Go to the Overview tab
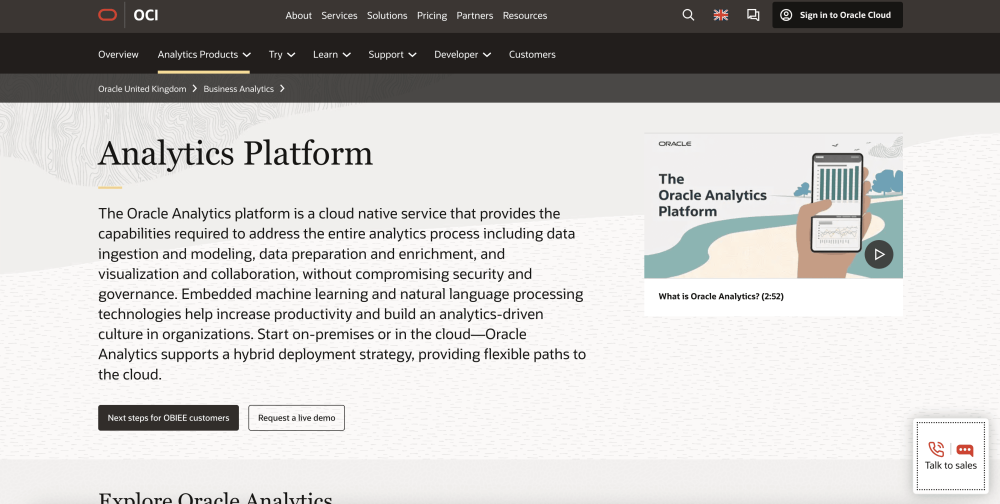1000x504 pixels. (118, 54)
